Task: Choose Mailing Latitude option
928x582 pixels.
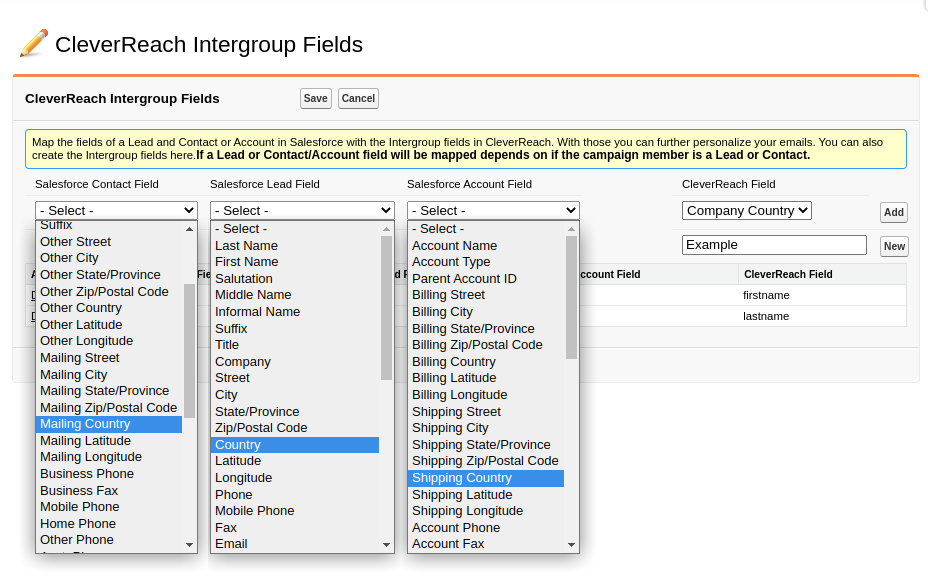Action: tap(109, 440)
